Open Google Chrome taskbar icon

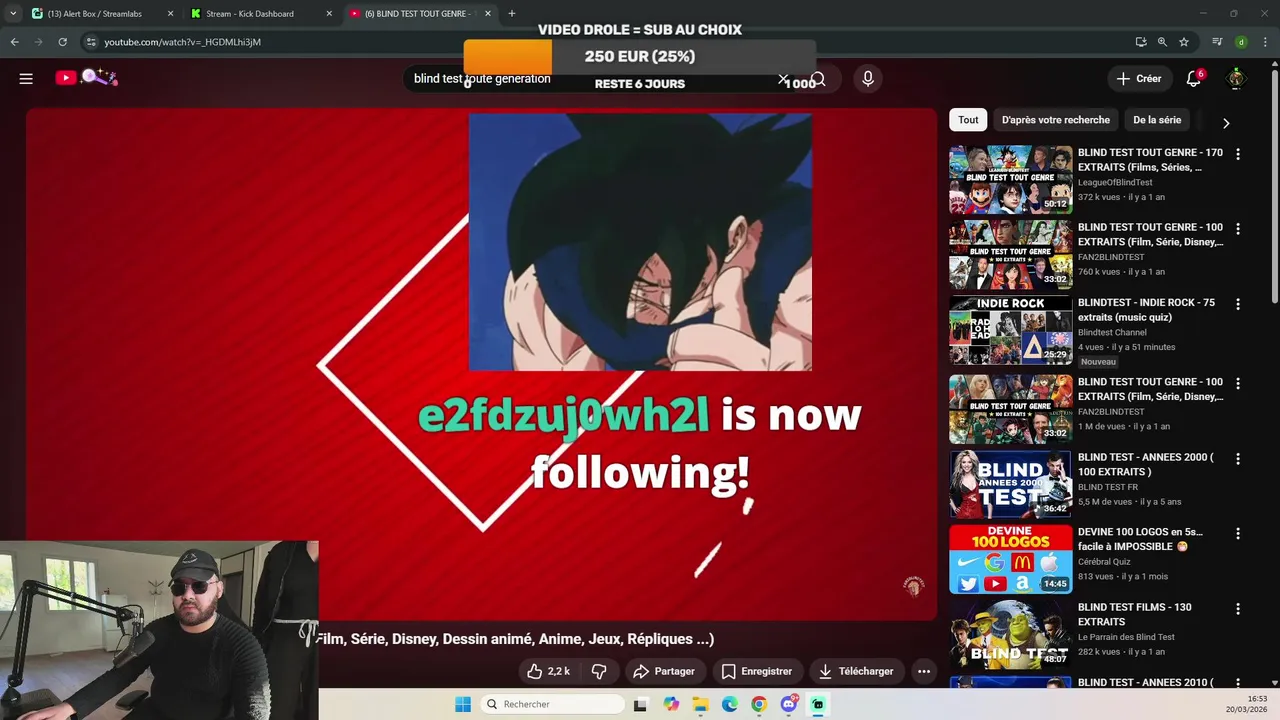coord(759,704)
